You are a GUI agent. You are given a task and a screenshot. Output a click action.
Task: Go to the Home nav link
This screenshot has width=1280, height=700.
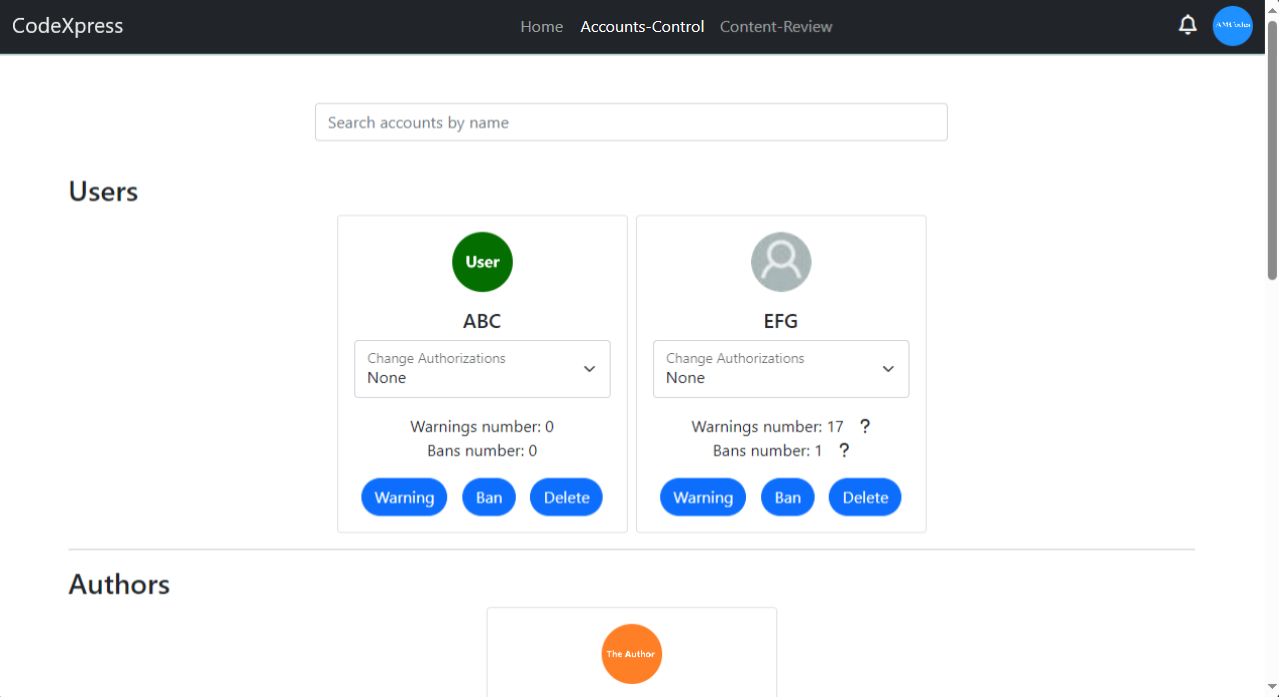click(x=542, y=27)
